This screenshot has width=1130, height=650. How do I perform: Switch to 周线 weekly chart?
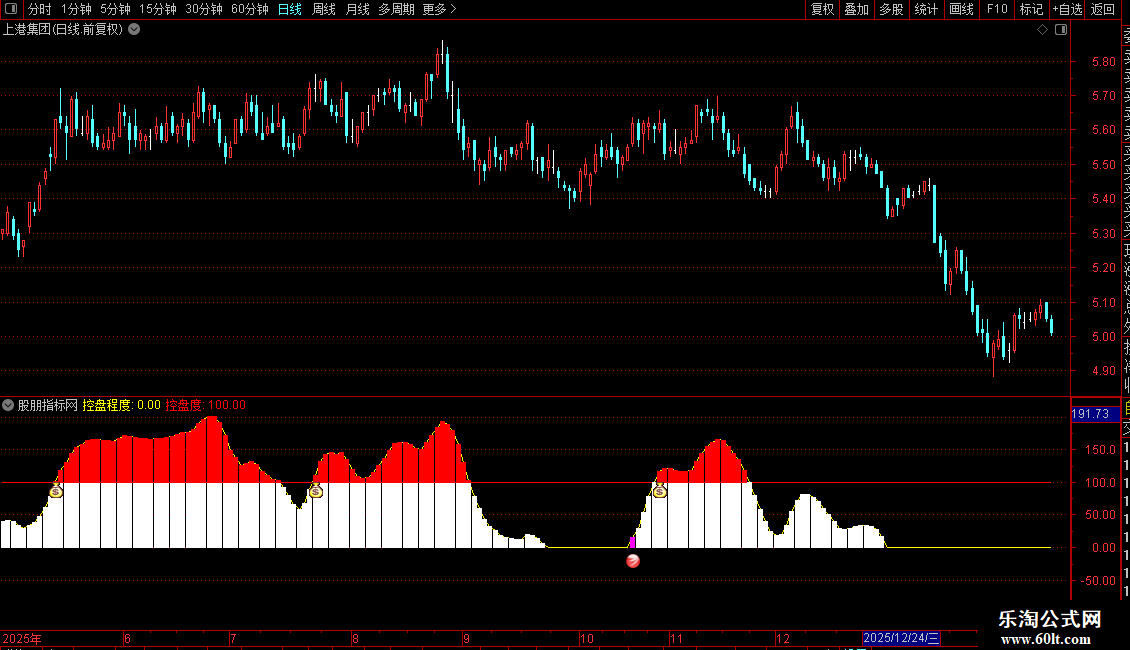tap(324, 9)
